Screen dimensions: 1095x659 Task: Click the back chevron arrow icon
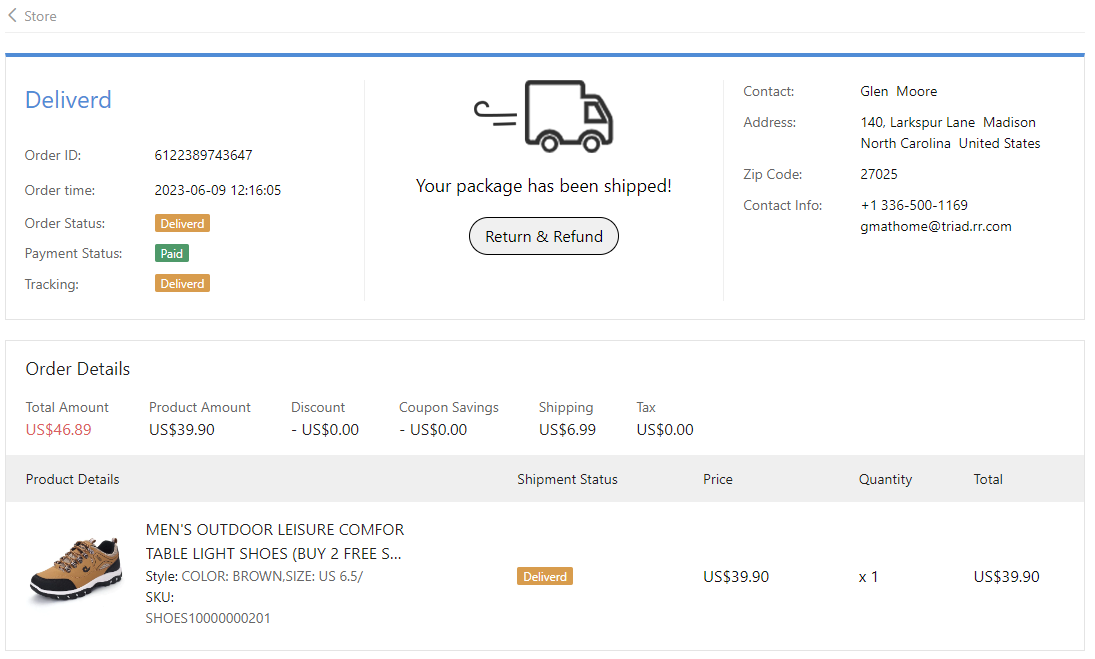coord(12,16)
